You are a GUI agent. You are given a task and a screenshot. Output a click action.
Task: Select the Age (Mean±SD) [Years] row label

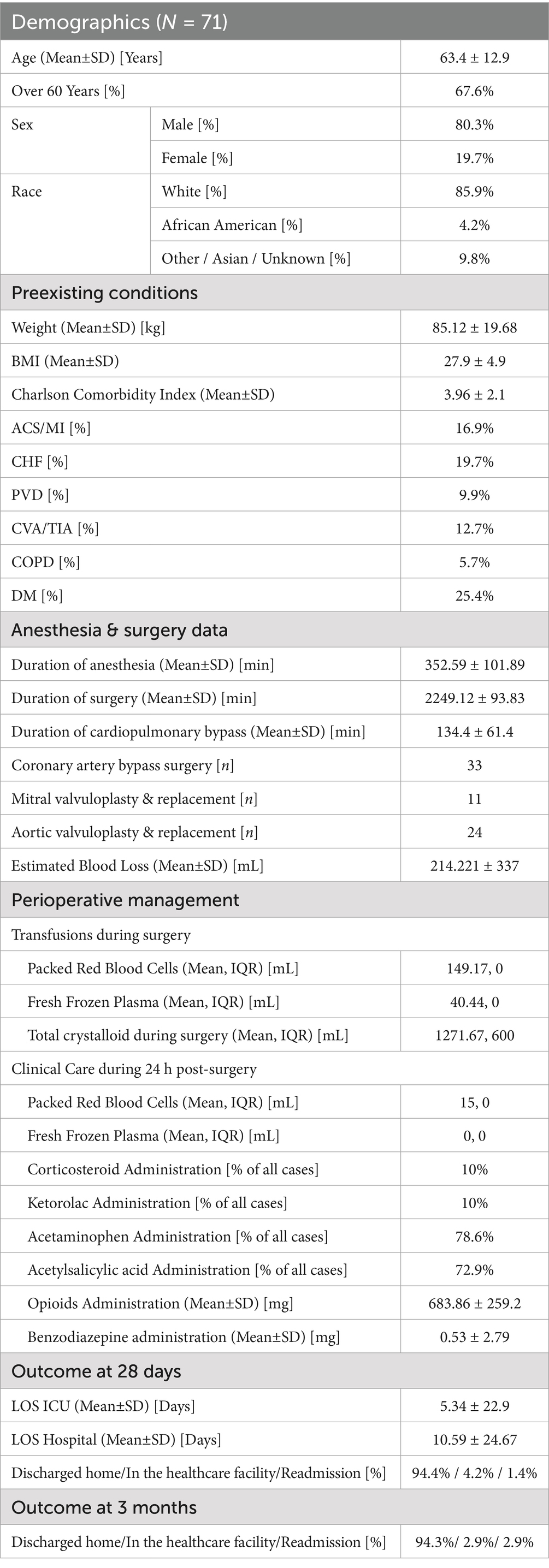[87, 58]
